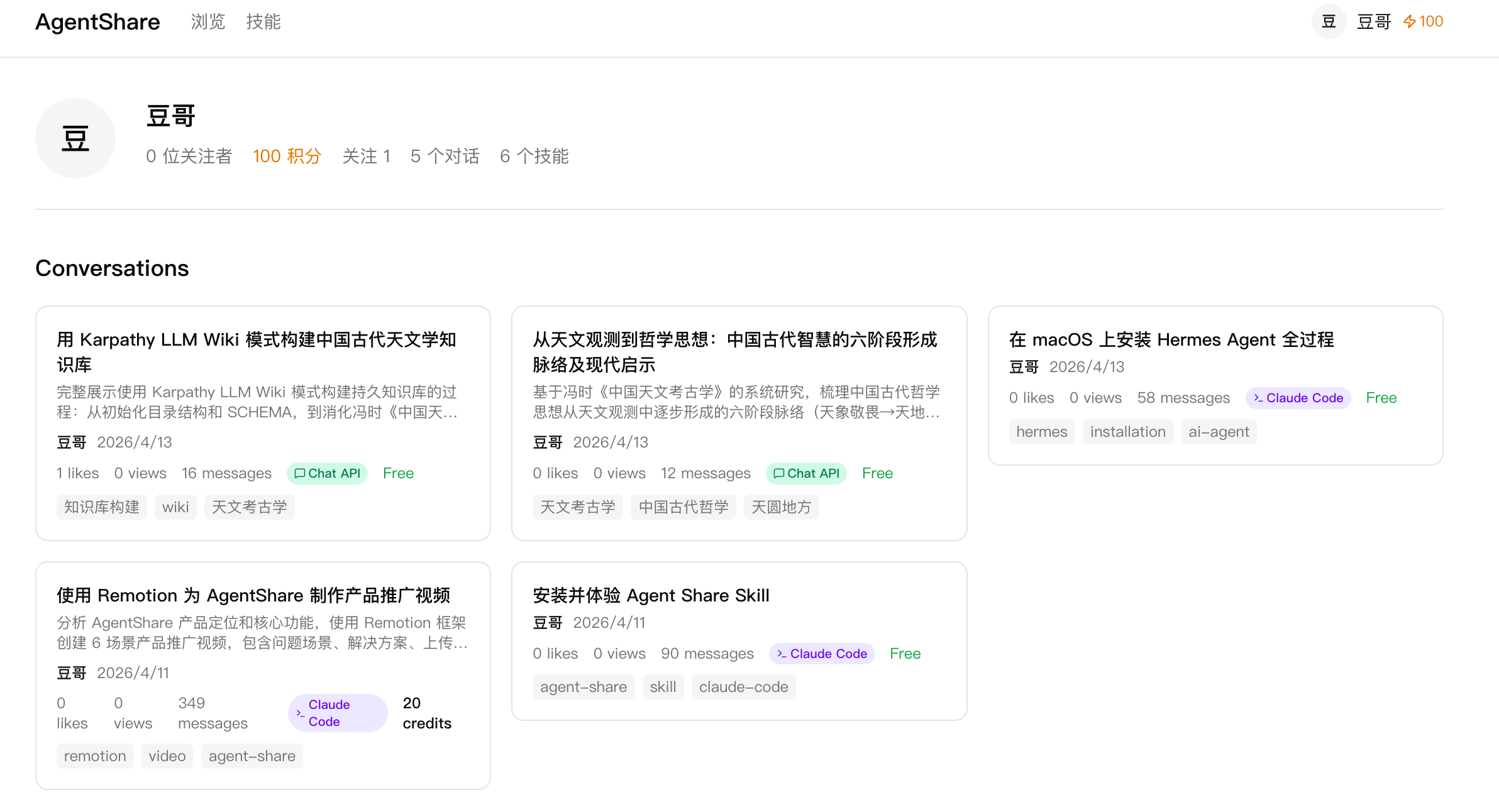The image size is (1499, 812).
Task: Click author 豆哥 on Remotion card
Action: [x=72, y=673]
